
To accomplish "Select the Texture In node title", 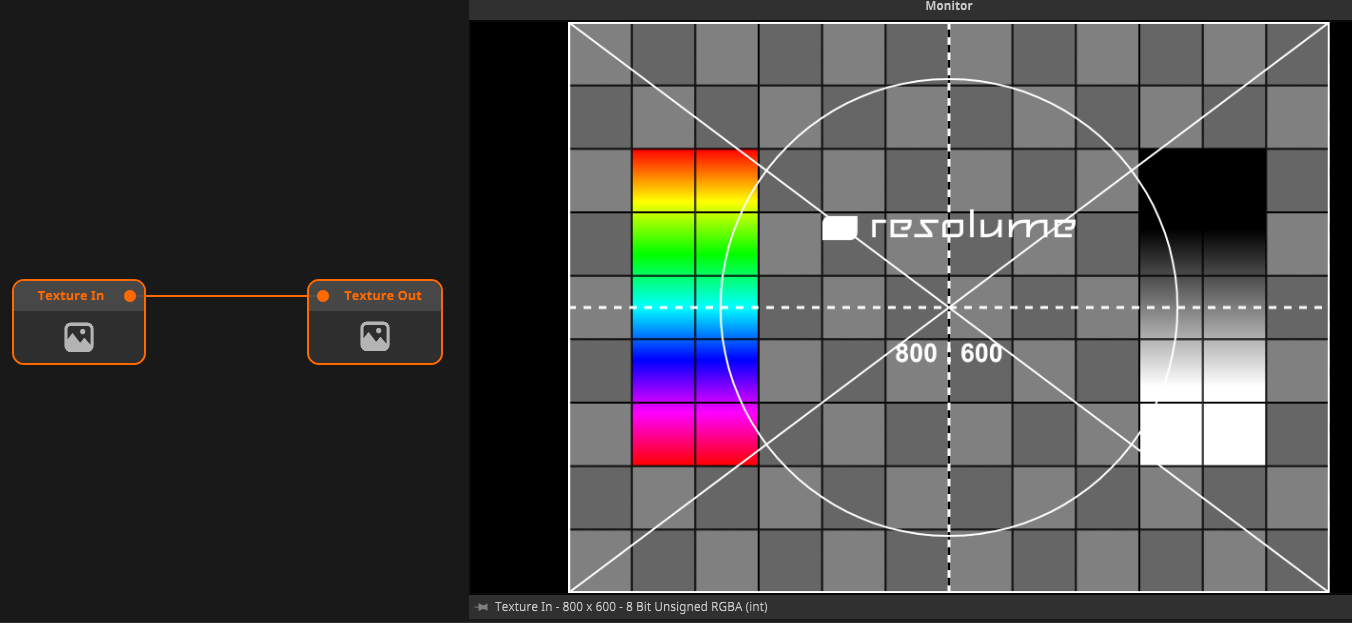I will 71,296.
